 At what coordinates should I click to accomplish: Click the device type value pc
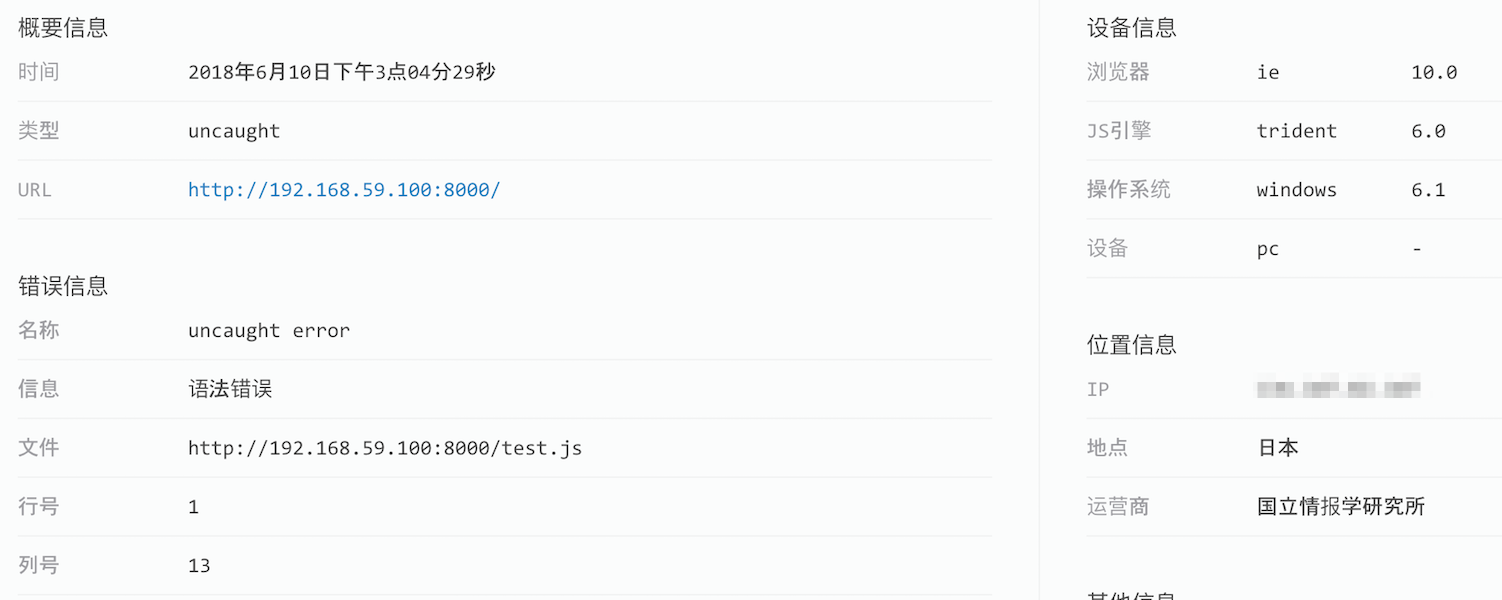(x=1267, y=248)
